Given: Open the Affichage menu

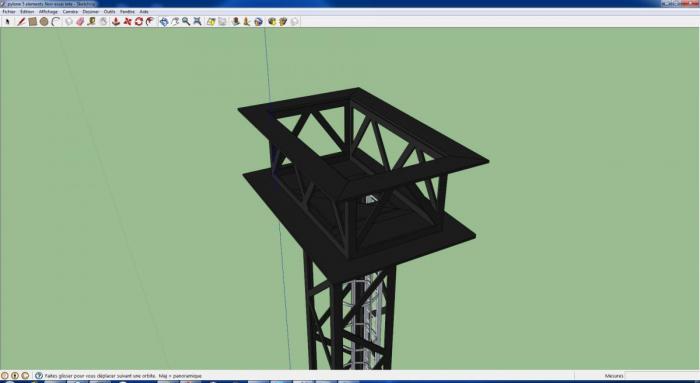Looking at the screenshot, I should pyautogui.click(x=48, y=12).
